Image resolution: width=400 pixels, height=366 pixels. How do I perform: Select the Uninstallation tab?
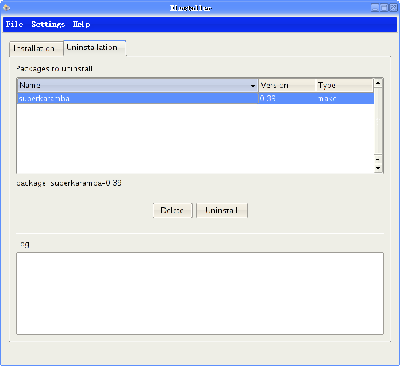coord(95,48)
